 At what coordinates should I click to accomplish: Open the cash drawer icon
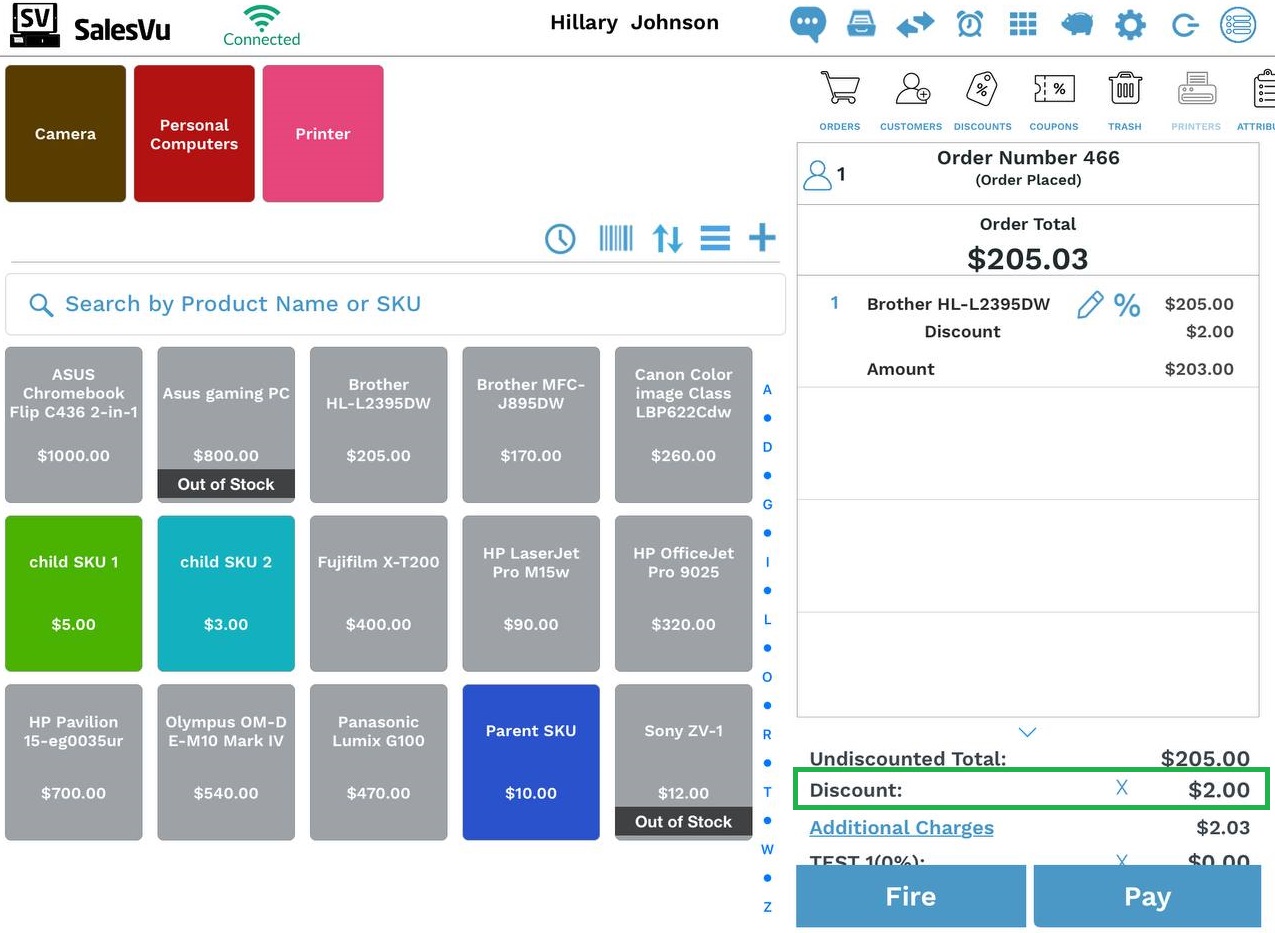coord(862,23)
